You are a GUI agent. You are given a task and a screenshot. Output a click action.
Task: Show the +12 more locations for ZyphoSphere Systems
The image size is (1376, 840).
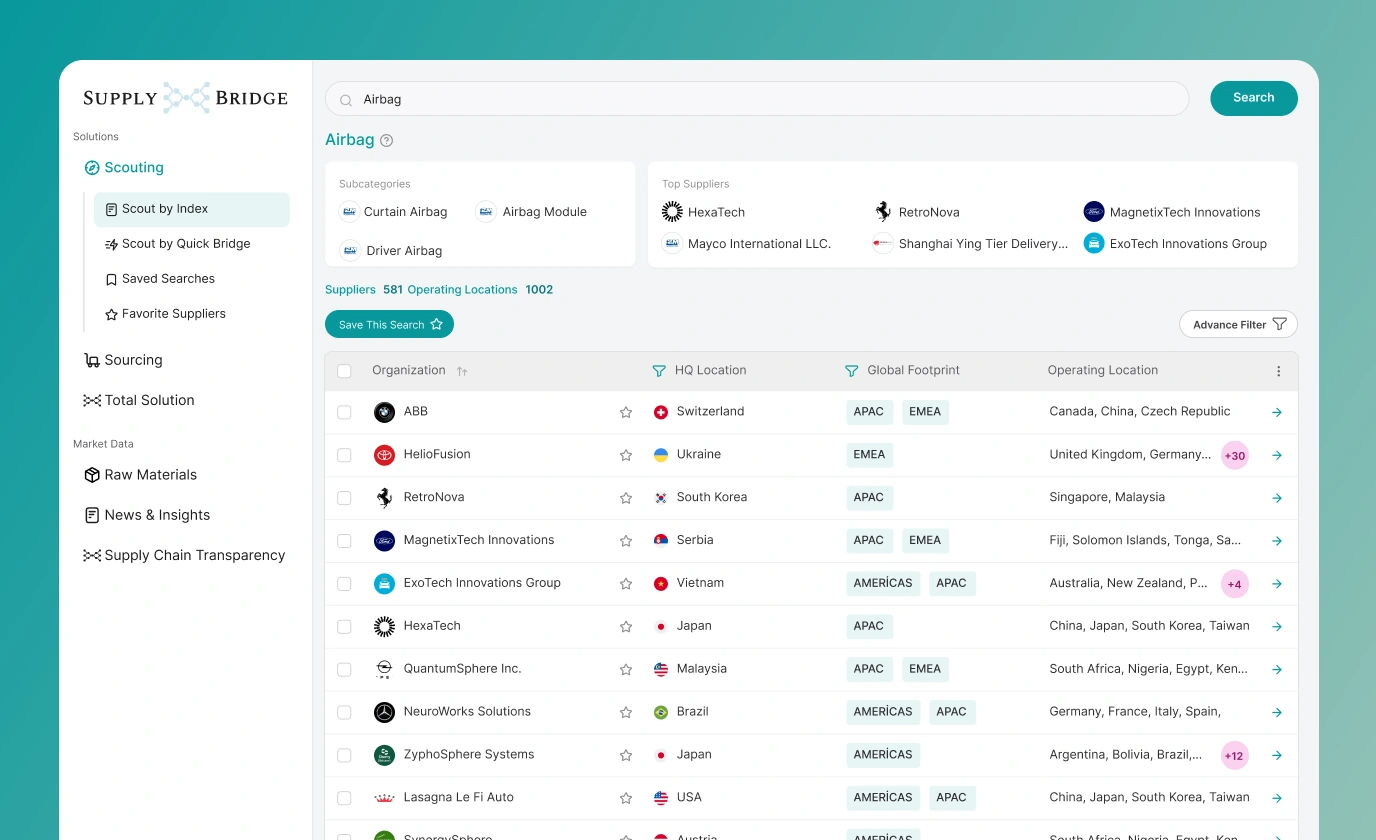click(x=1235, y=755)
